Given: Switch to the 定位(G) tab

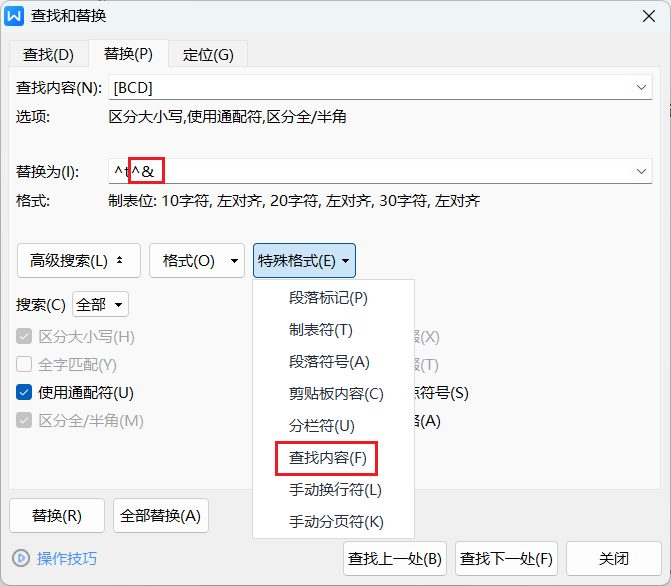Looking at the screenshot, I should click(x=208, y=54).
